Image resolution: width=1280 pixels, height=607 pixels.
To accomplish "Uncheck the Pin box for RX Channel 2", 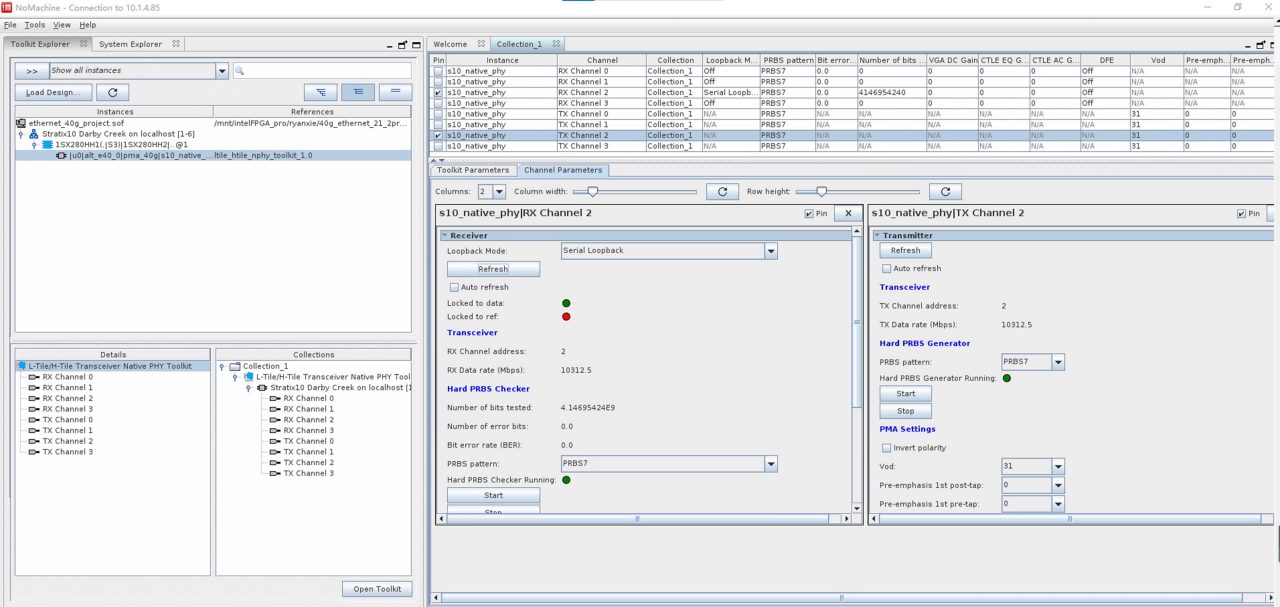I will click(x=809, y=214).
